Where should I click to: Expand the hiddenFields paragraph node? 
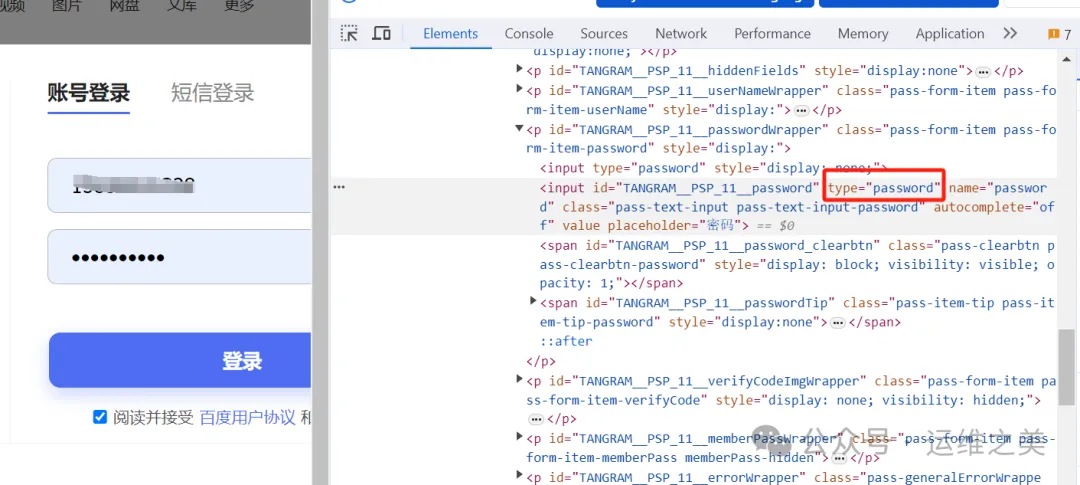click(519, 70)
